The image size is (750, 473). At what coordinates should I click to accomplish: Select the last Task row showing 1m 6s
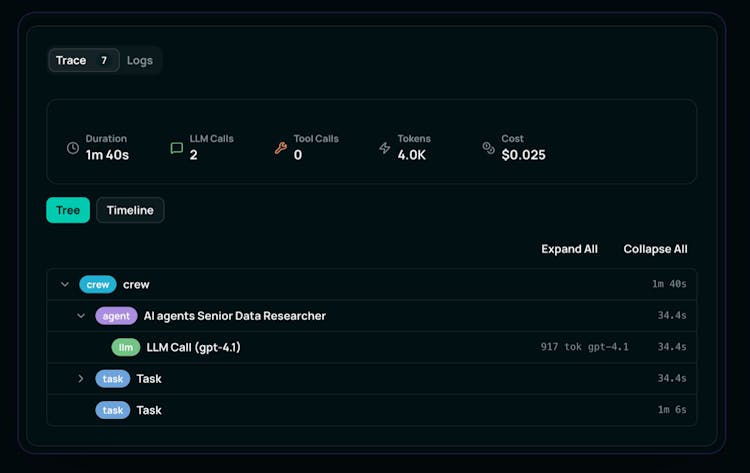(149, 410)
